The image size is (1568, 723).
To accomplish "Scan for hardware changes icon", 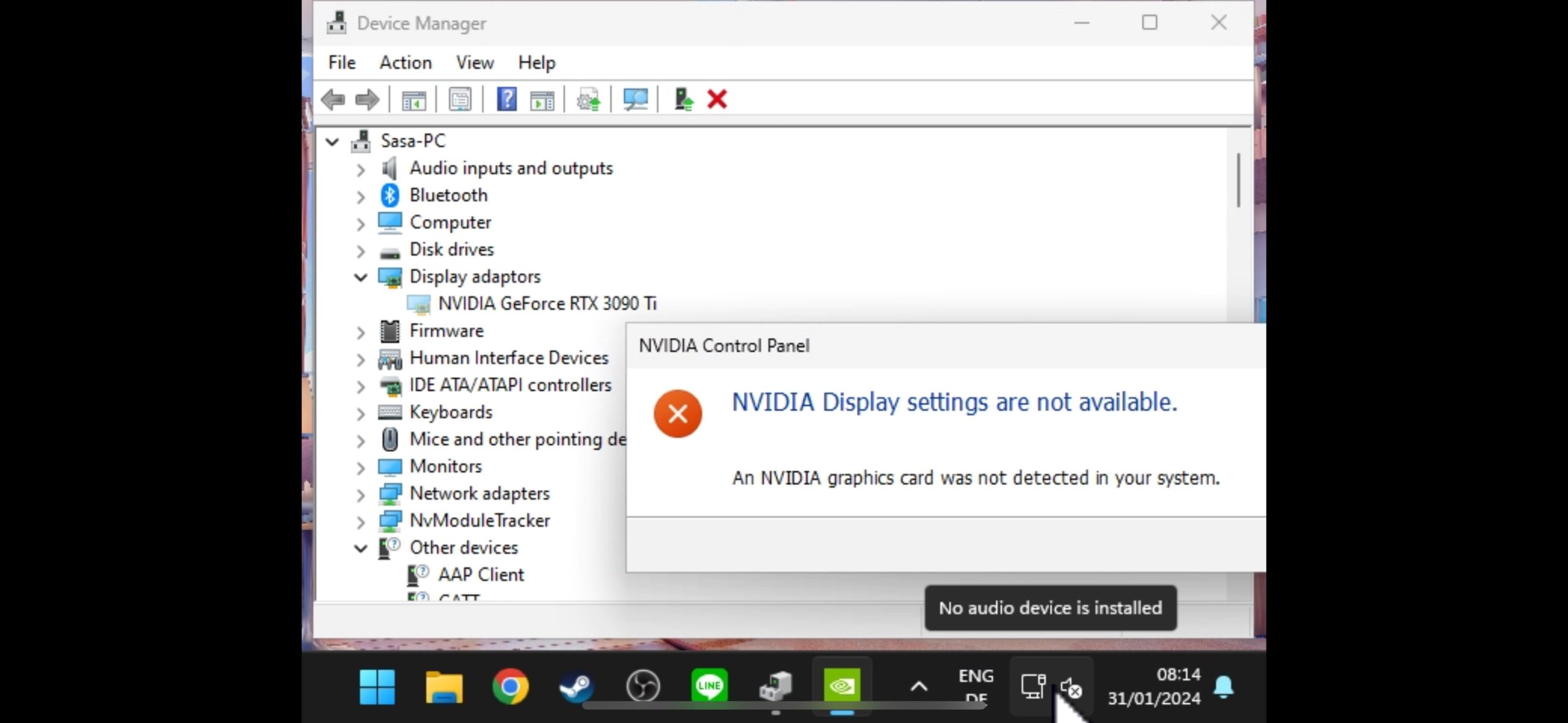I will pos(635,99).
